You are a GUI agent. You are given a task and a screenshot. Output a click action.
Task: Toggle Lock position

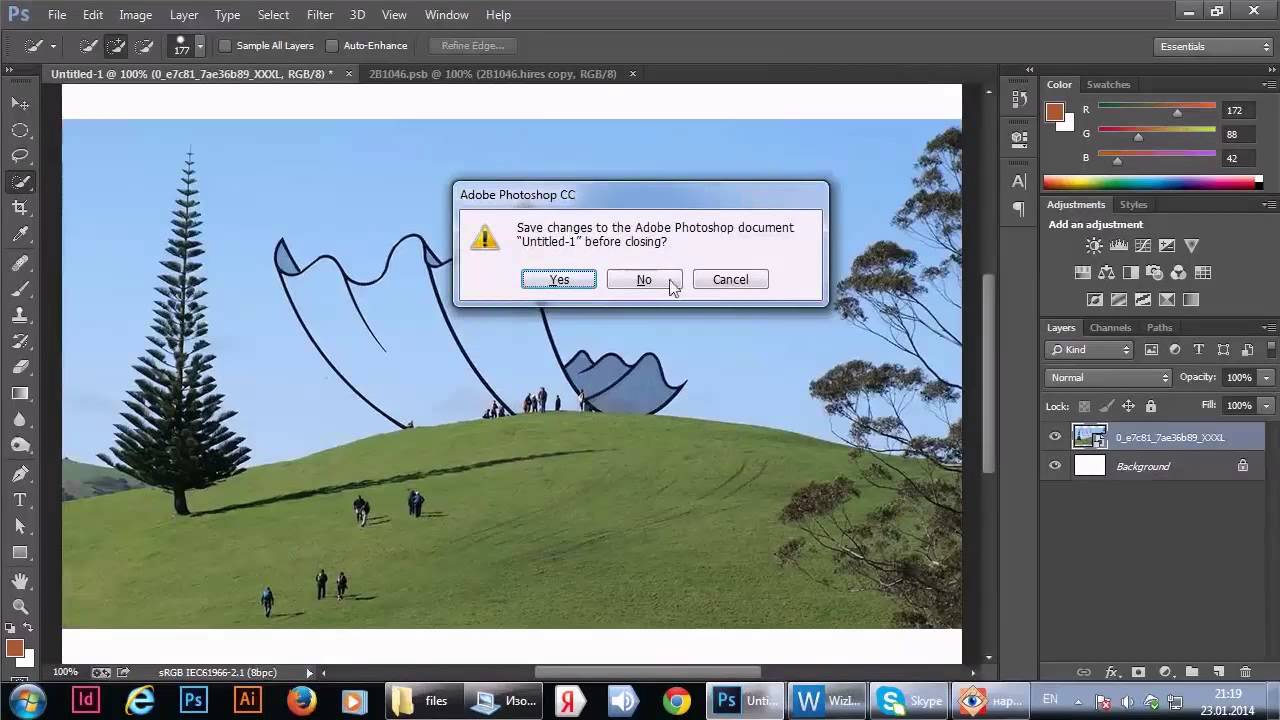click(1129, 406)
